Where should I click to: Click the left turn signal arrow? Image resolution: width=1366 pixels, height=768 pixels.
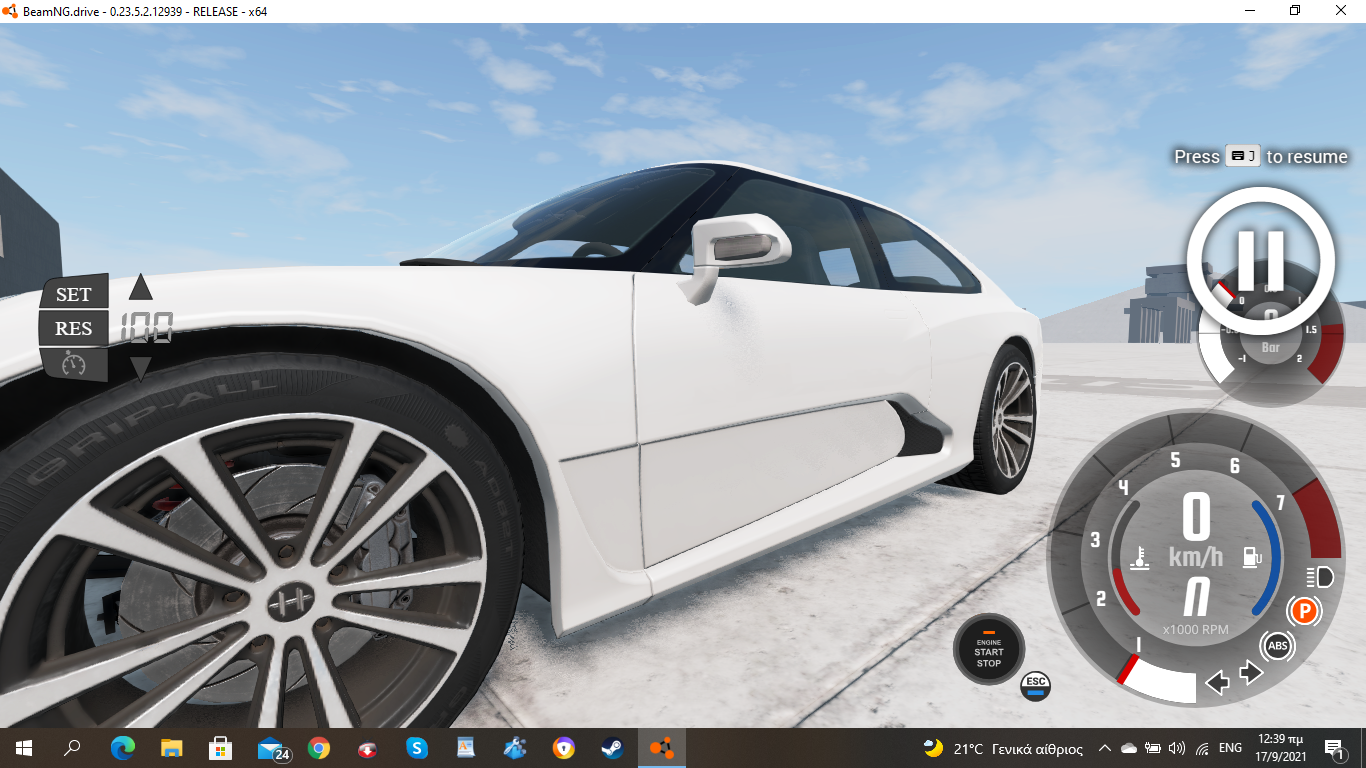1217,683
